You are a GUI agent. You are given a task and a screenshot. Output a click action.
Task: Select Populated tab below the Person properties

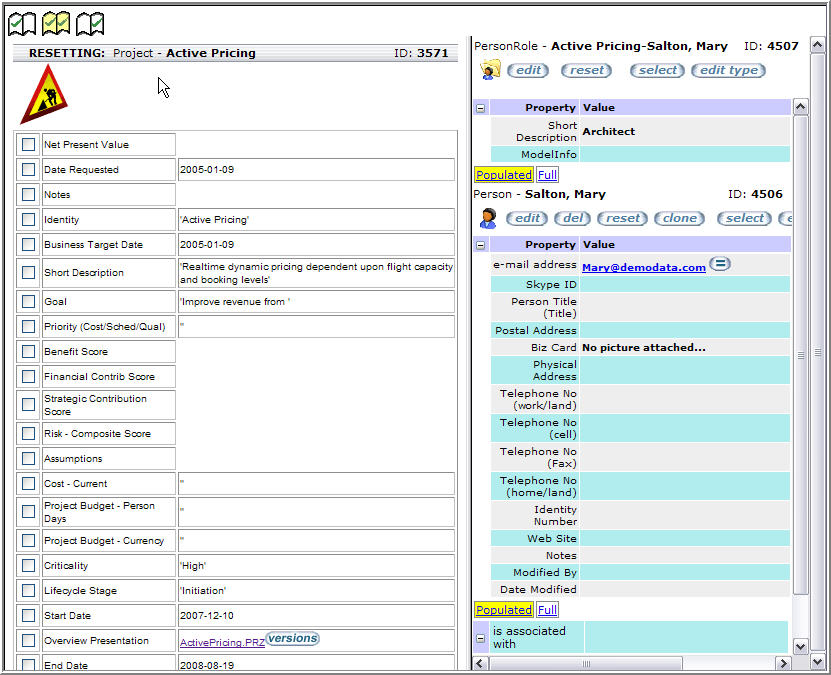coord(503,610)
